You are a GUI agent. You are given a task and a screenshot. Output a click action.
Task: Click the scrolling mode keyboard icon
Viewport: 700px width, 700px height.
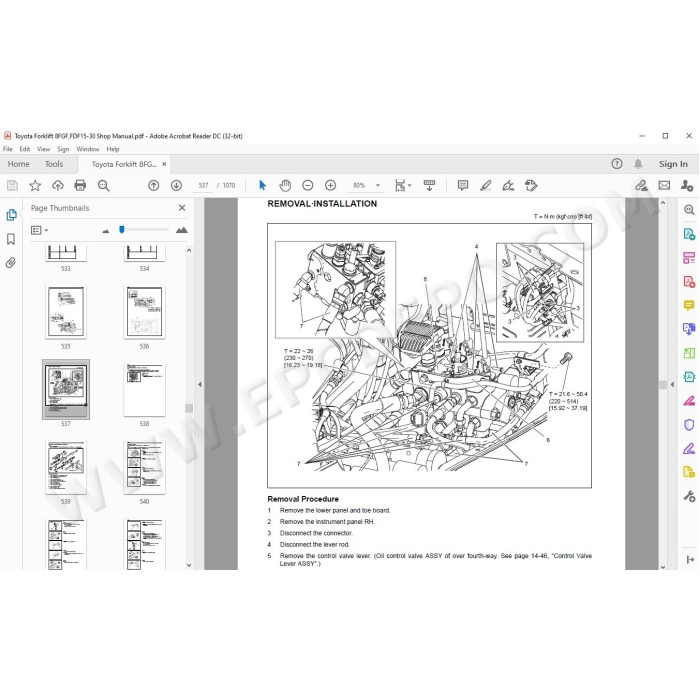pyautogui.click(x=429, y=185)
